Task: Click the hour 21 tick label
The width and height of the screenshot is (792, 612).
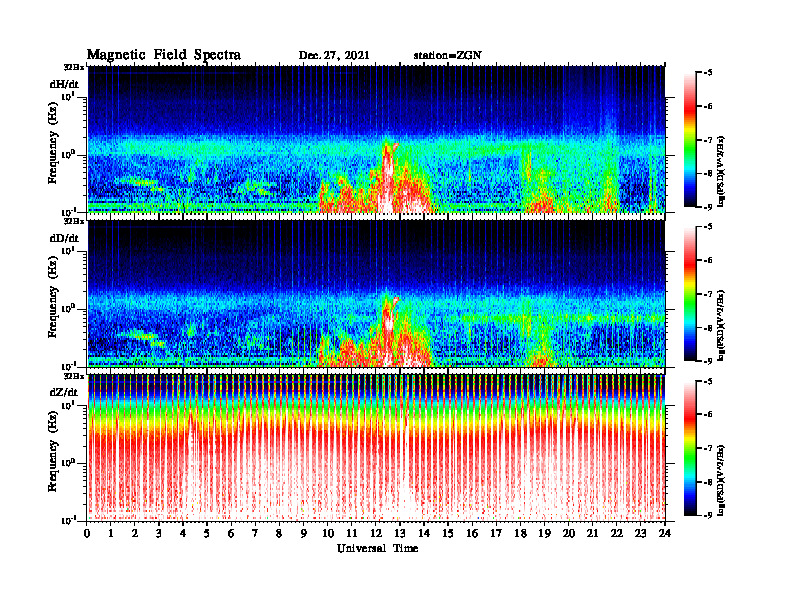Action: tap(592, 533)
